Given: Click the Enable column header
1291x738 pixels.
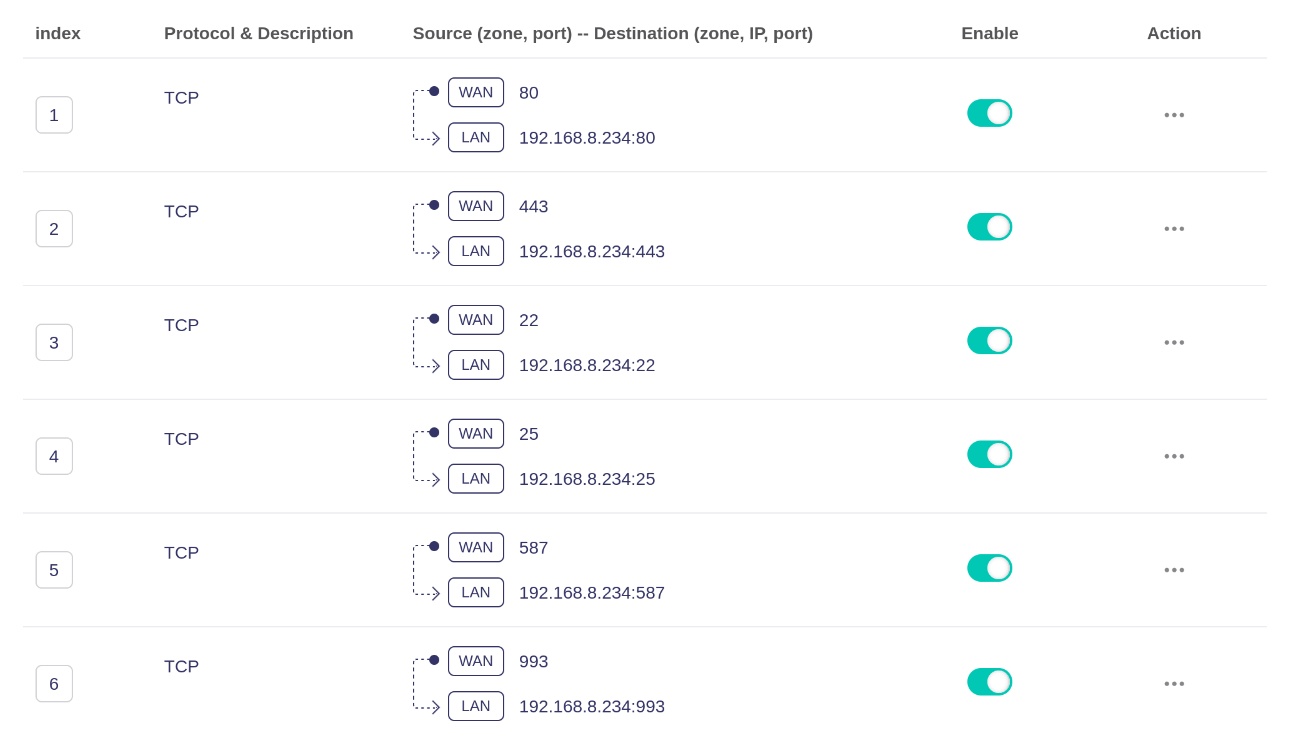Looking at the screenshot, I should [x=989, y=34].
